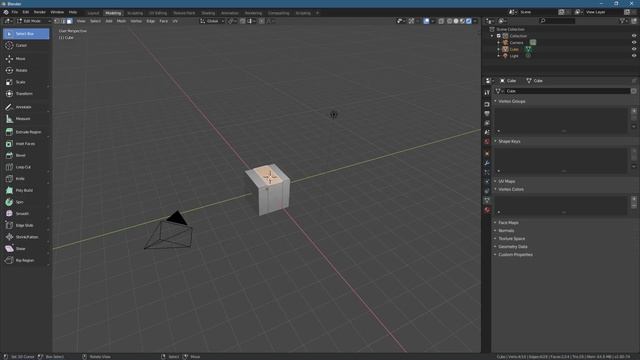Toggle visibility of the Collection row
The image size is (640, 360).
634,36
